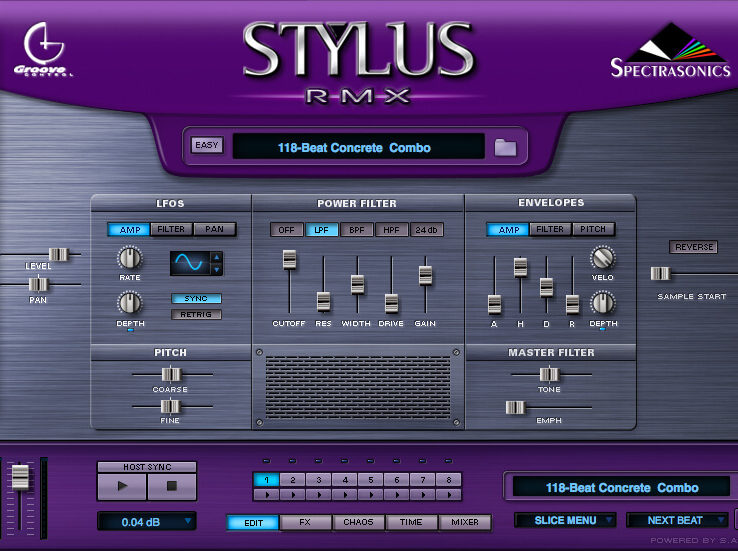Select part 5 button

[x=371, y=480]
